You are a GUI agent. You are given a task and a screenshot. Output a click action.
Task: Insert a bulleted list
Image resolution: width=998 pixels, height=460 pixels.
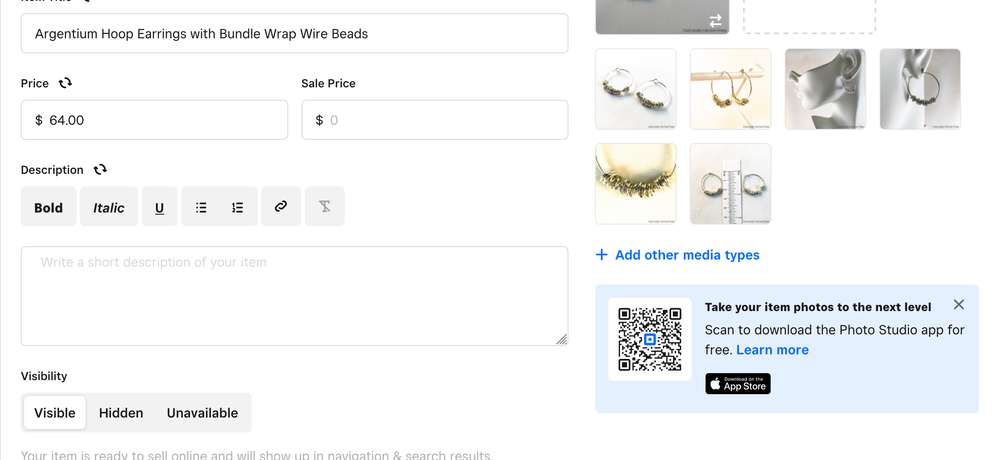coord(201,207)
